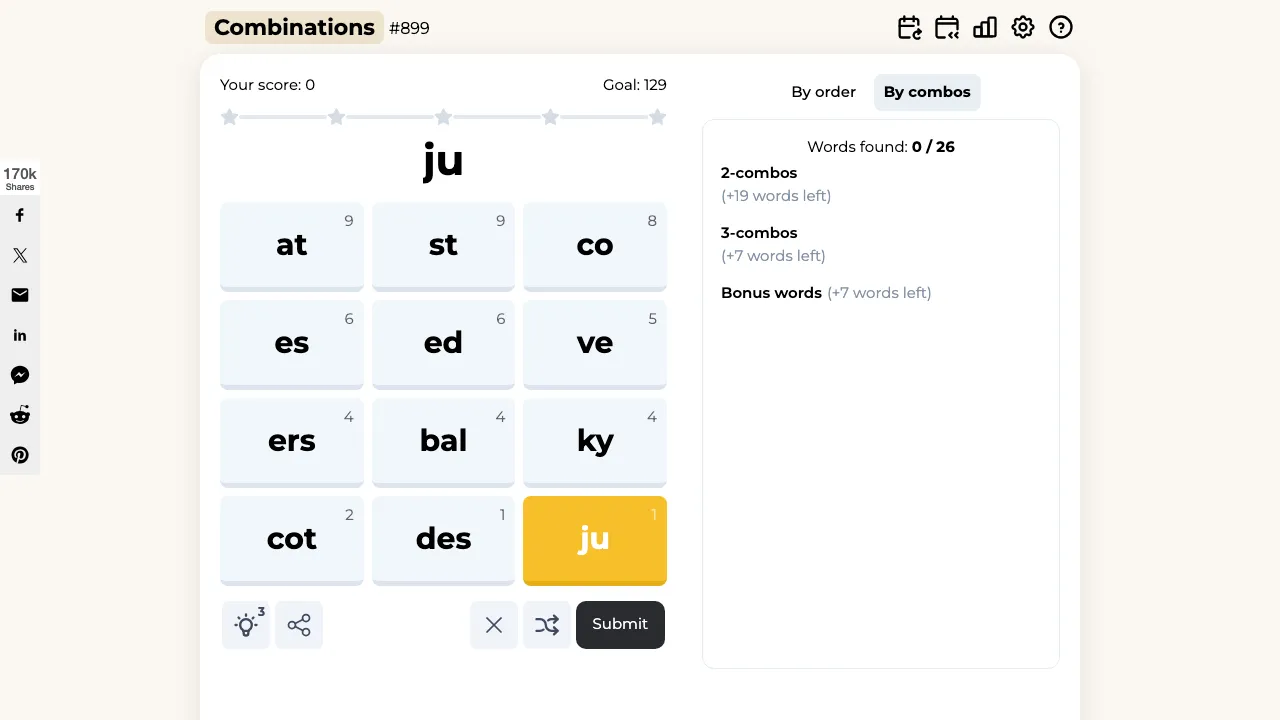This screenshot has height=720, width=1280.
Task: Share on Pinterest from the sidebar
Action: 20,455
